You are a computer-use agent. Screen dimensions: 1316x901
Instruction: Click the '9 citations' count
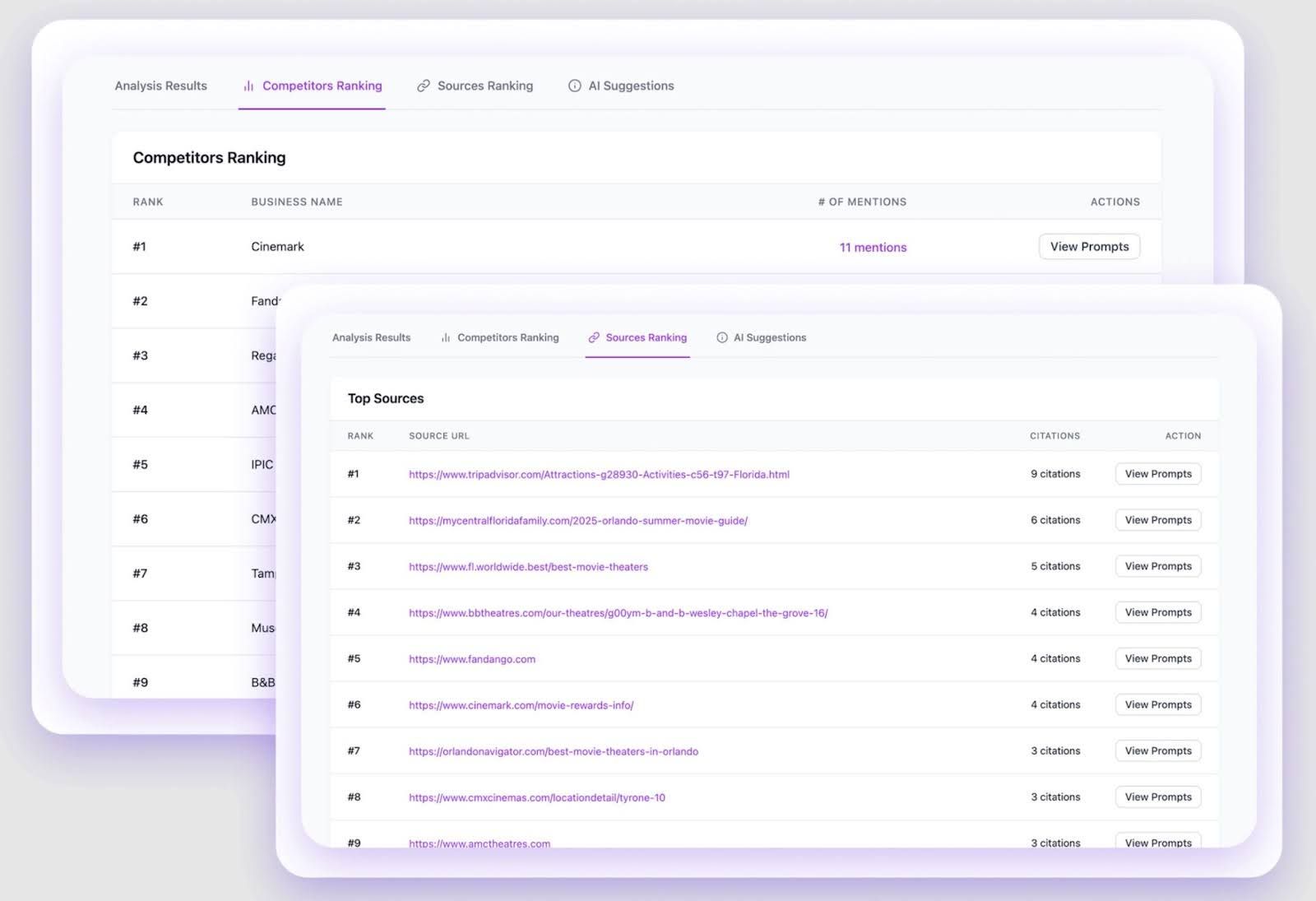(x=1056, y=474)
